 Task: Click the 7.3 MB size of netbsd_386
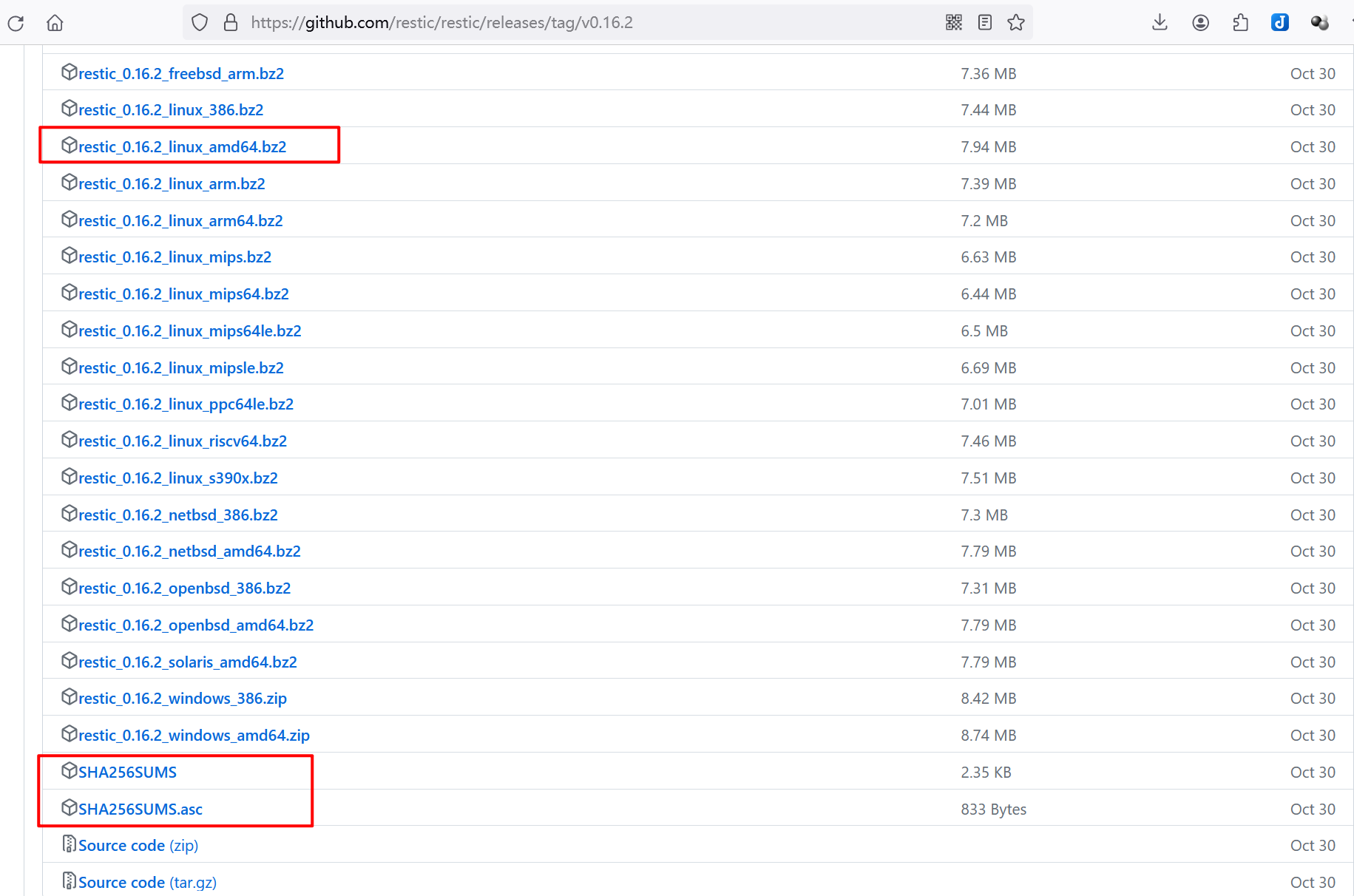(x=984, y=515)
